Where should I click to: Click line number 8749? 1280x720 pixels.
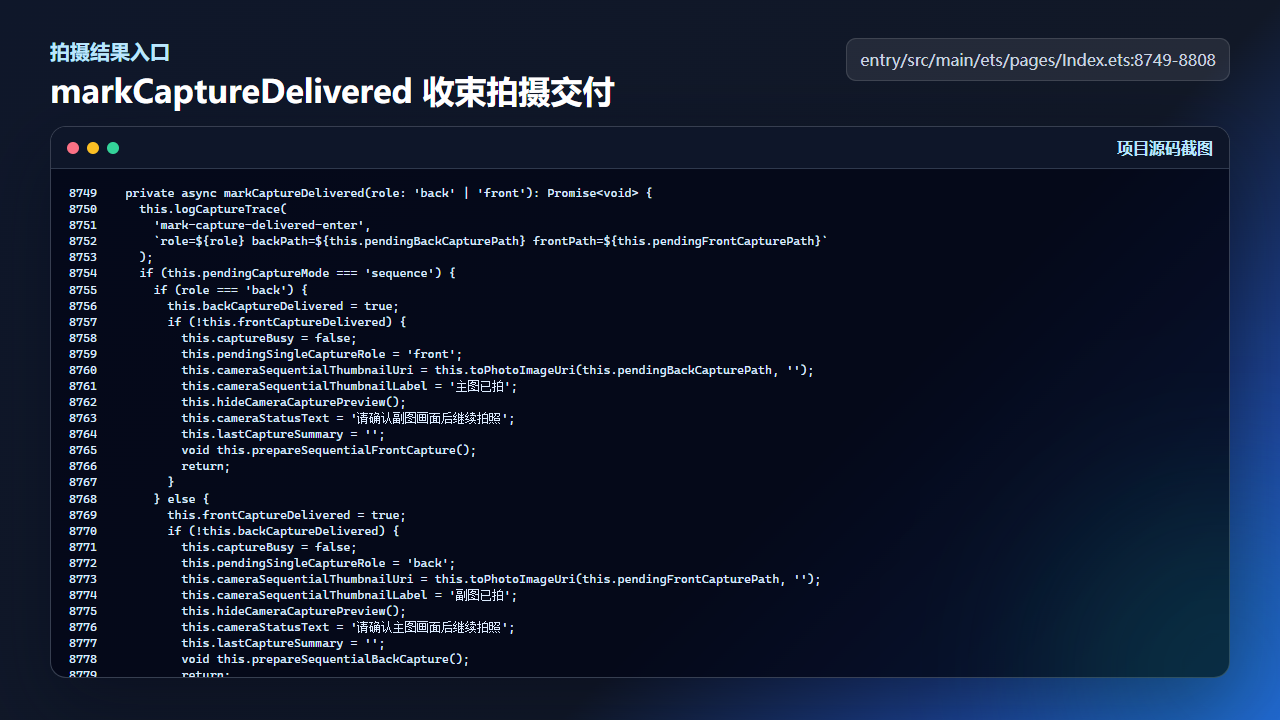tap(83, 193)
